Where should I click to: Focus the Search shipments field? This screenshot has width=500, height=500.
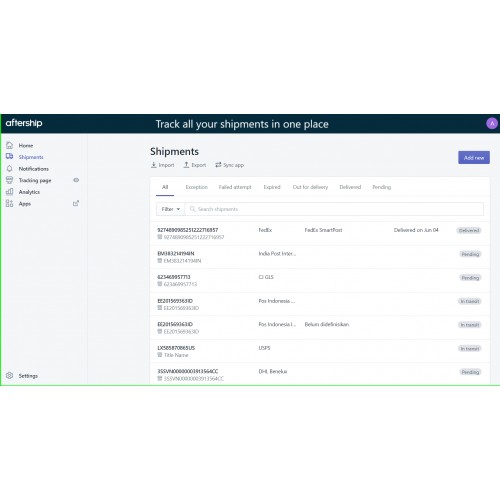click(x=334, y=209)
